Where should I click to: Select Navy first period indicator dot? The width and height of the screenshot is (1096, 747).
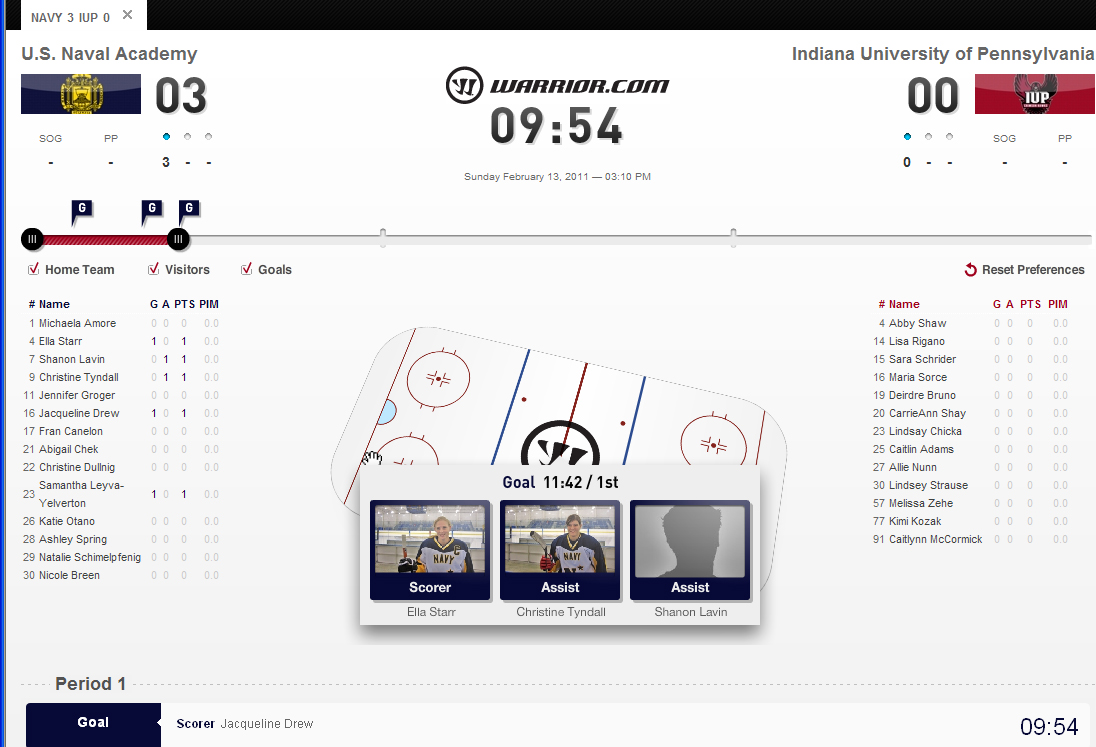[x=166, y=137]
